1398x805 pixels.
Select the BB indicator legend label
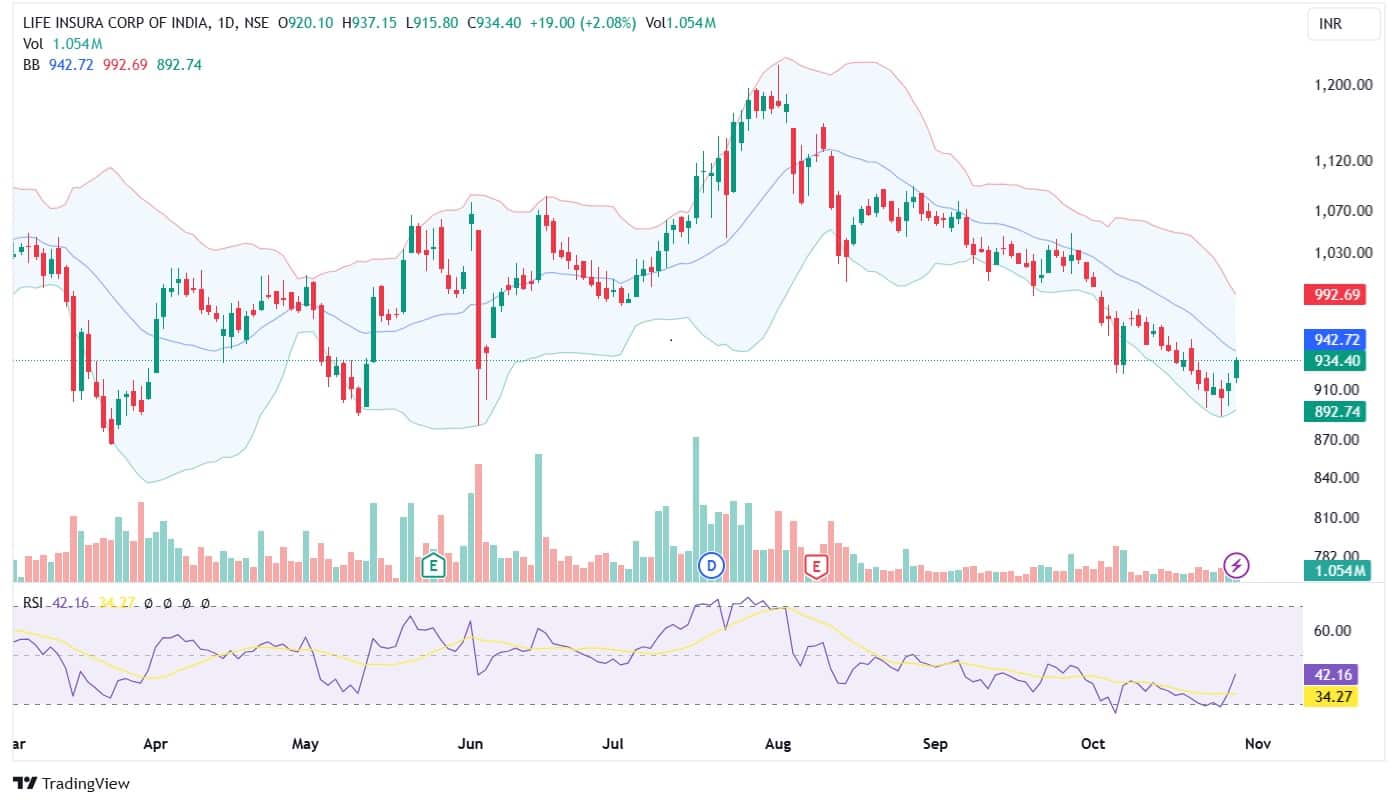click(x=32, y=64)
